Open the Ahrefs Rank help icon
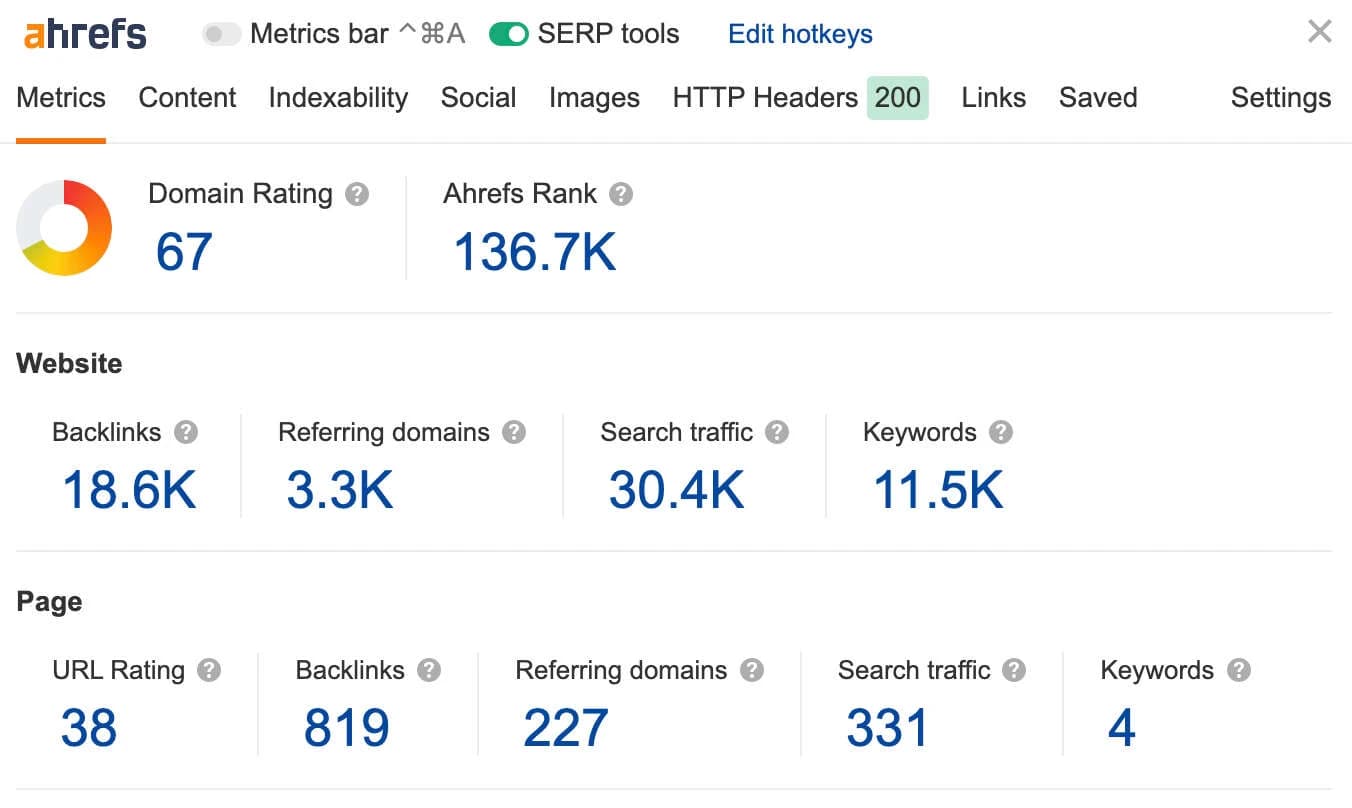The height and width of the screenshot is (808, 1352). [622, 195]
